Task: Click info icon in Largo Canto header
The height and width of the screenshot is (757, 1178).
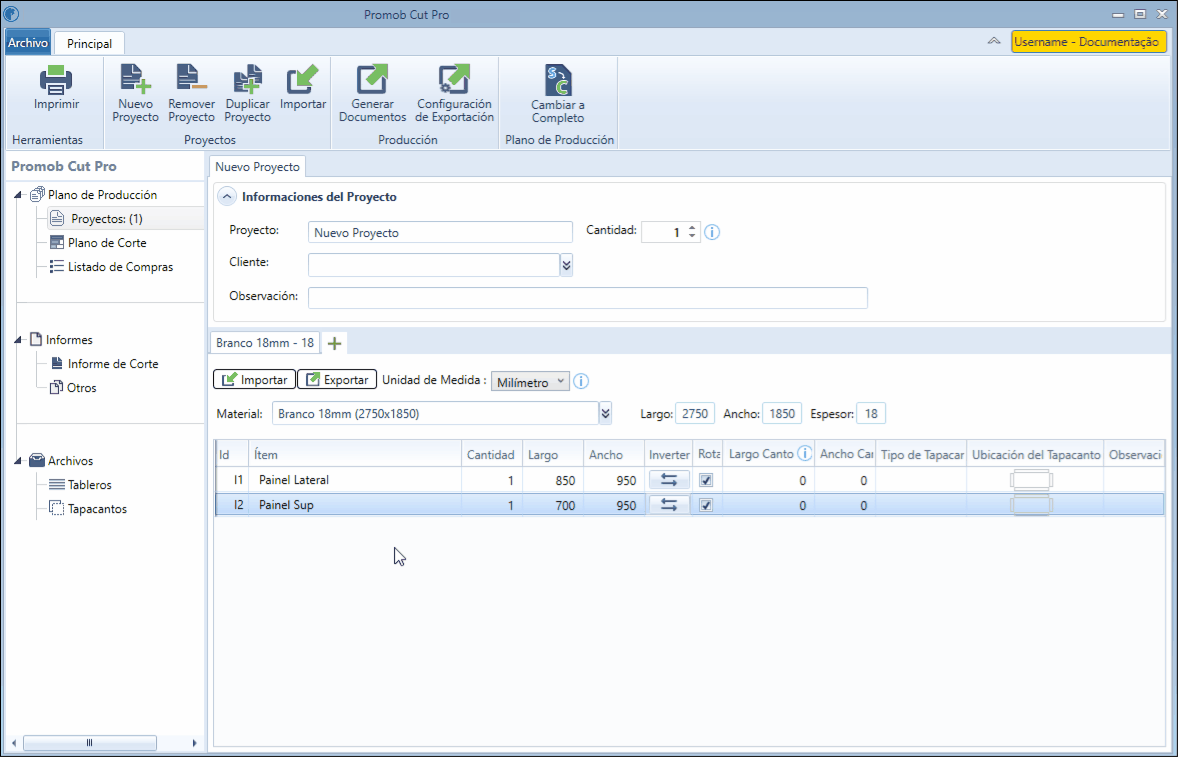Action: click(805, 453)
